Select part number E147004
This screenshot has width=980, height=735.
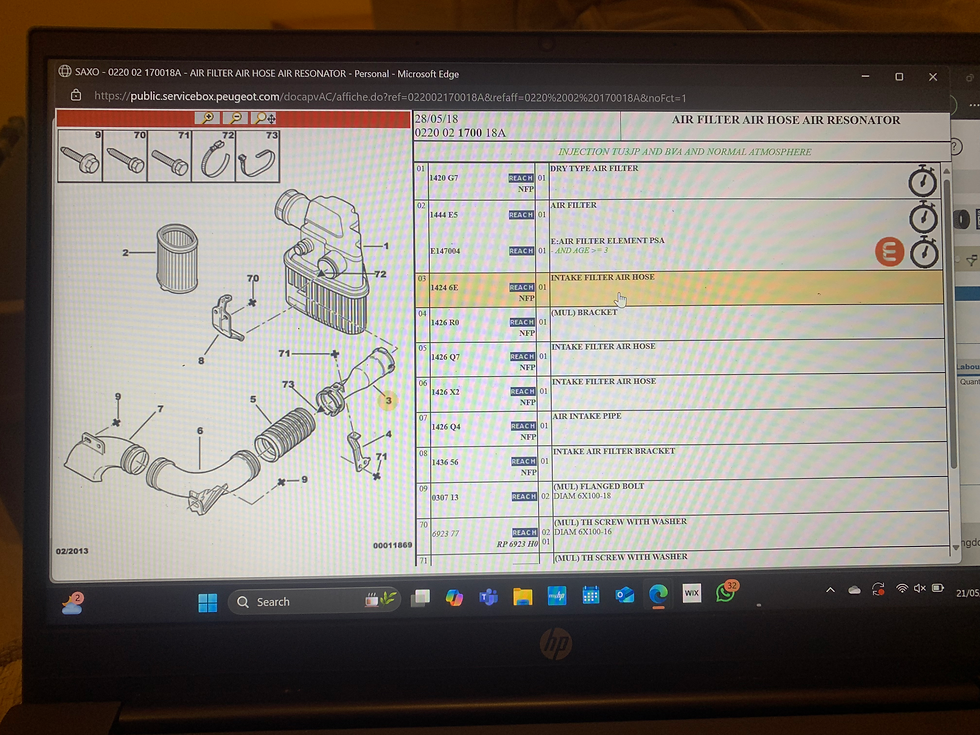445,251
